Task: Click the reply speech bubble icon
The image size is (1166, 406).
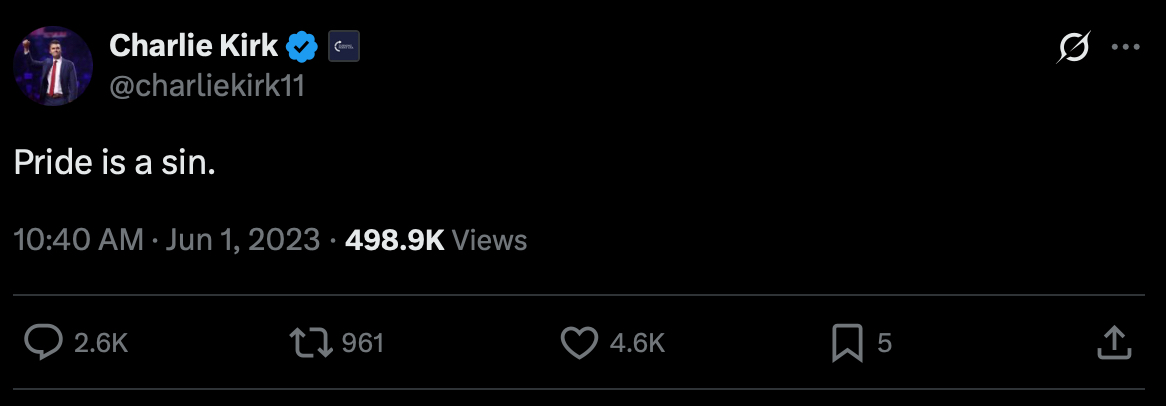Action: (44, 343)
